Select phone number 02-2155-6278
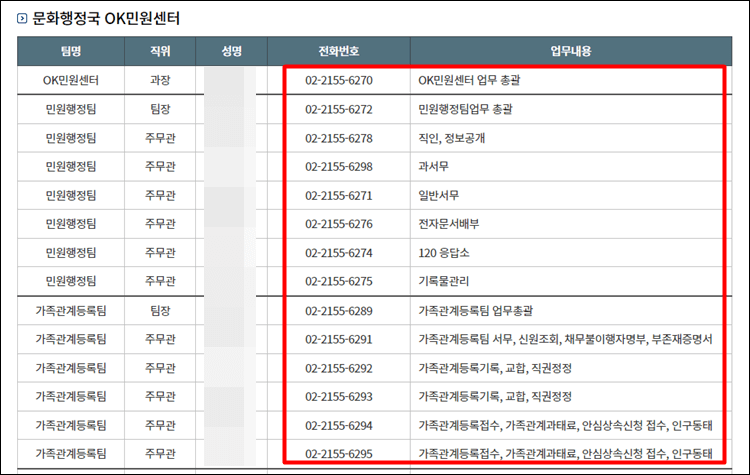The image size is (750, 475). [339, 139]
